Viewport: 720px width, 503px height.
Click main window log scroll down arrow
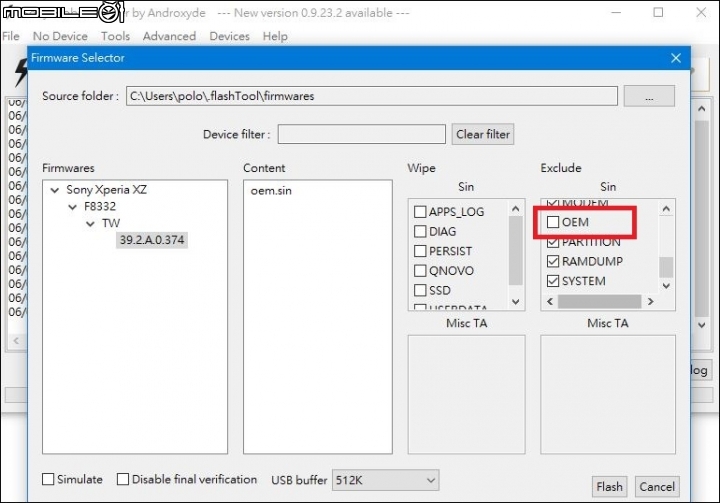(x=702, y=325)
